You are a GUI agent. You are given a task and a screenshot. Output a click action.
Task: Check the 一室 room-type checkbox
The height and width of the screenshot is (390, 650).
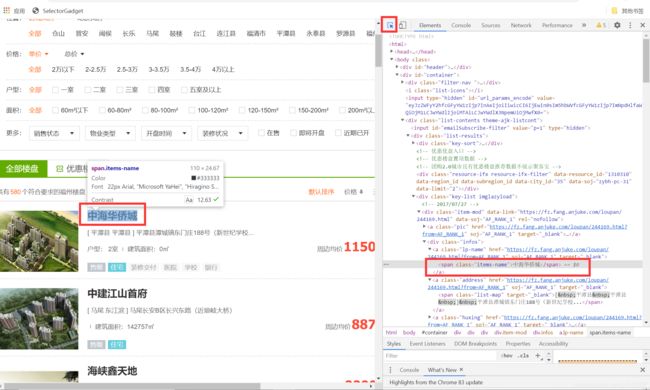pyautogui.click(x=55, y=90)
